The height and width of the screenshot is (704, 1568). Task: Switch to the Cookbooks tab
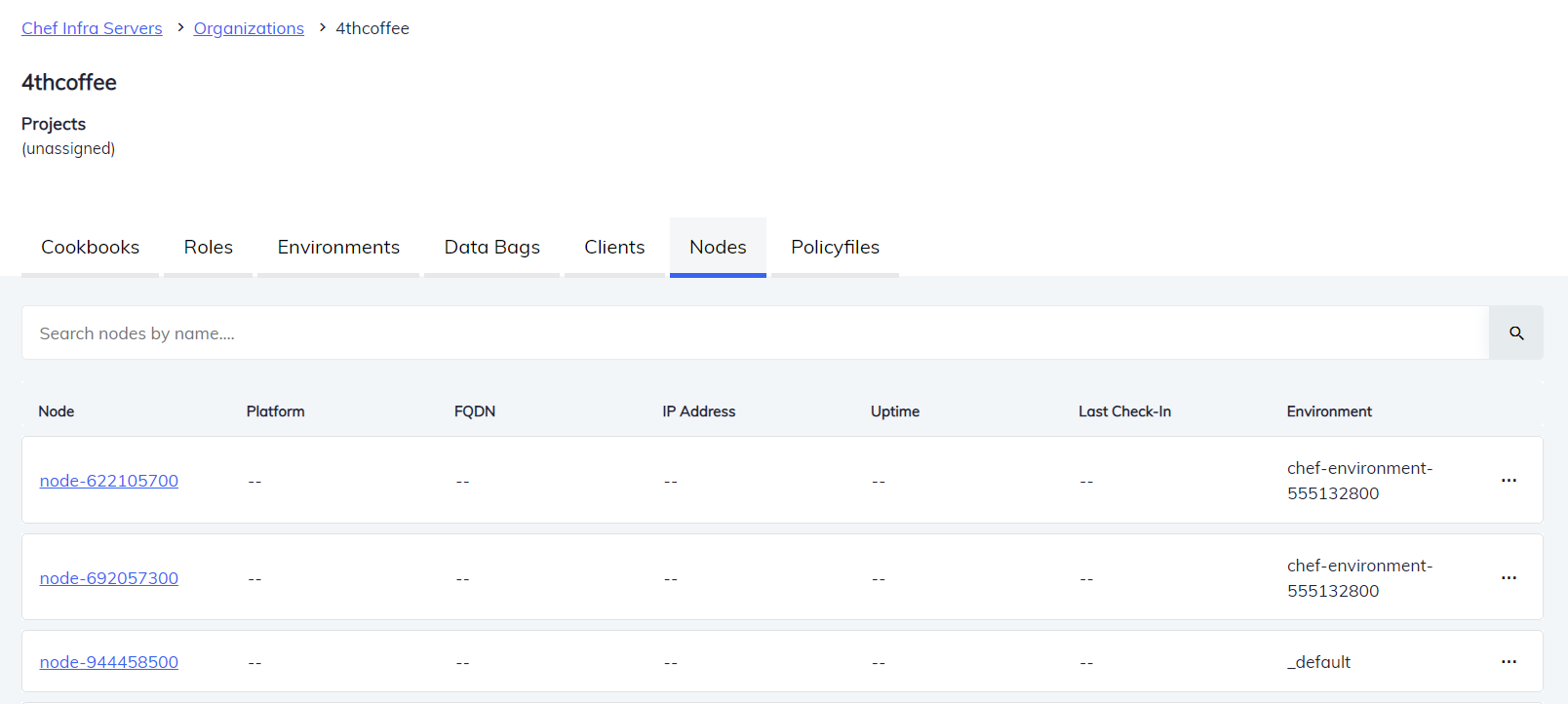click(90, 248)
